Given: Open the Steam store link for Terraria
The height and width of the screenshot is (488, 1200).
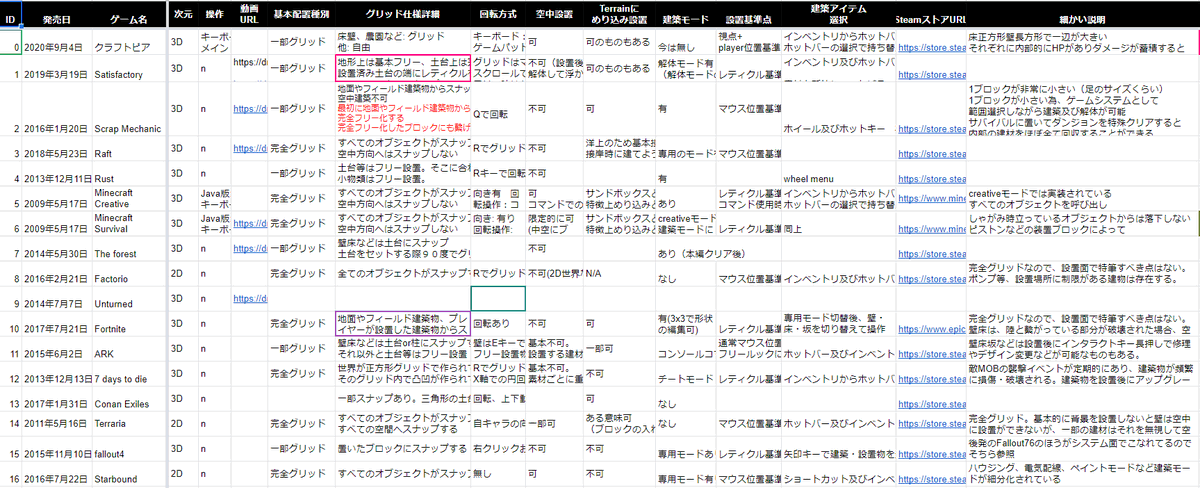Looking at the screenshot, I should pyautogui.click(x=931, y=425).
